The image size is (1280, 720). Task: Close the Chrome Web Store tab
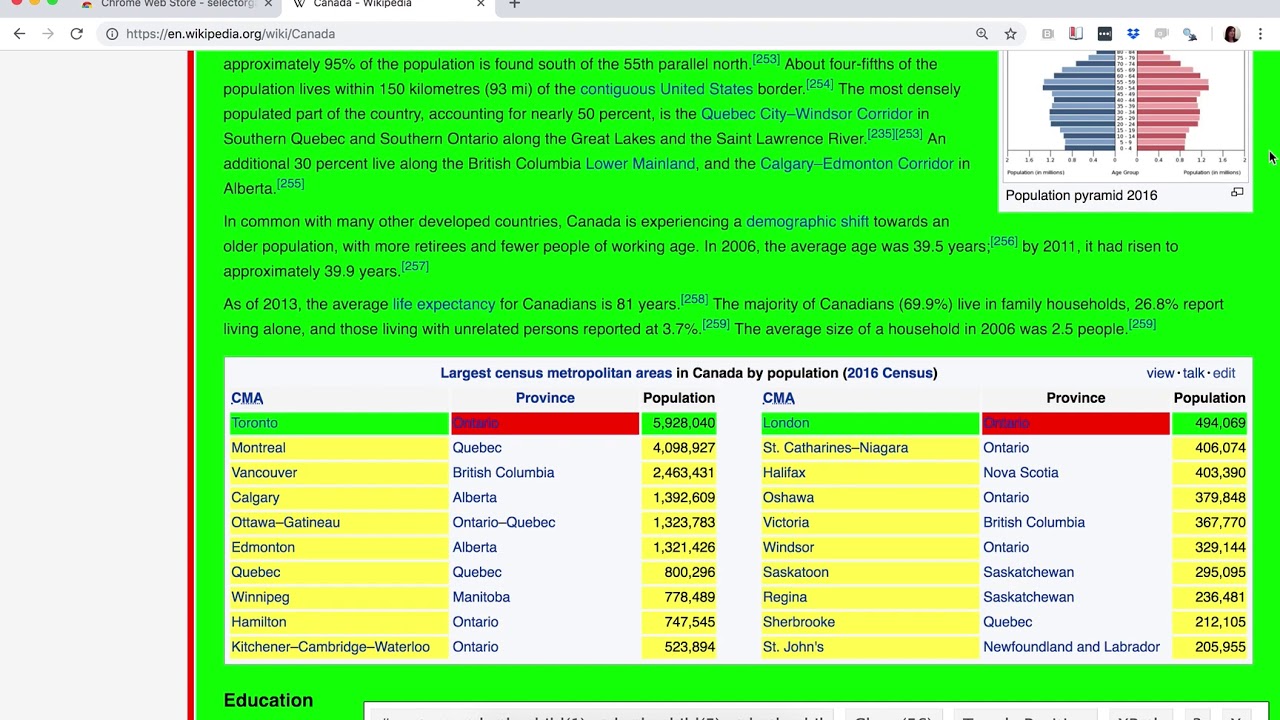coord(268,4)
